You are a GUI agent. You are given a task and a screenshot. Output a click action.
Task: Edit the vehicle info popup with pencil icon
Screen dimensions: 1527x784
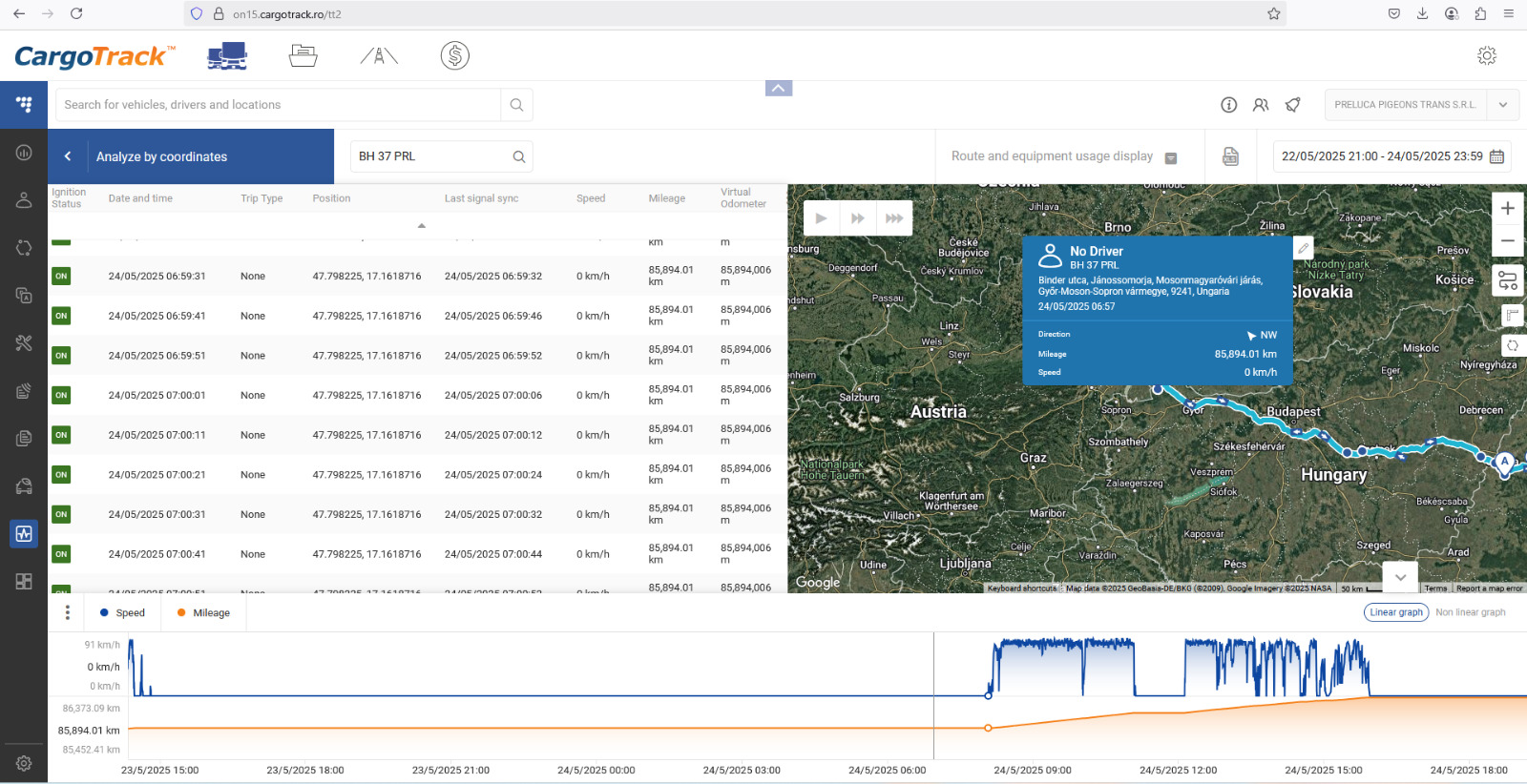point(1303,248)
